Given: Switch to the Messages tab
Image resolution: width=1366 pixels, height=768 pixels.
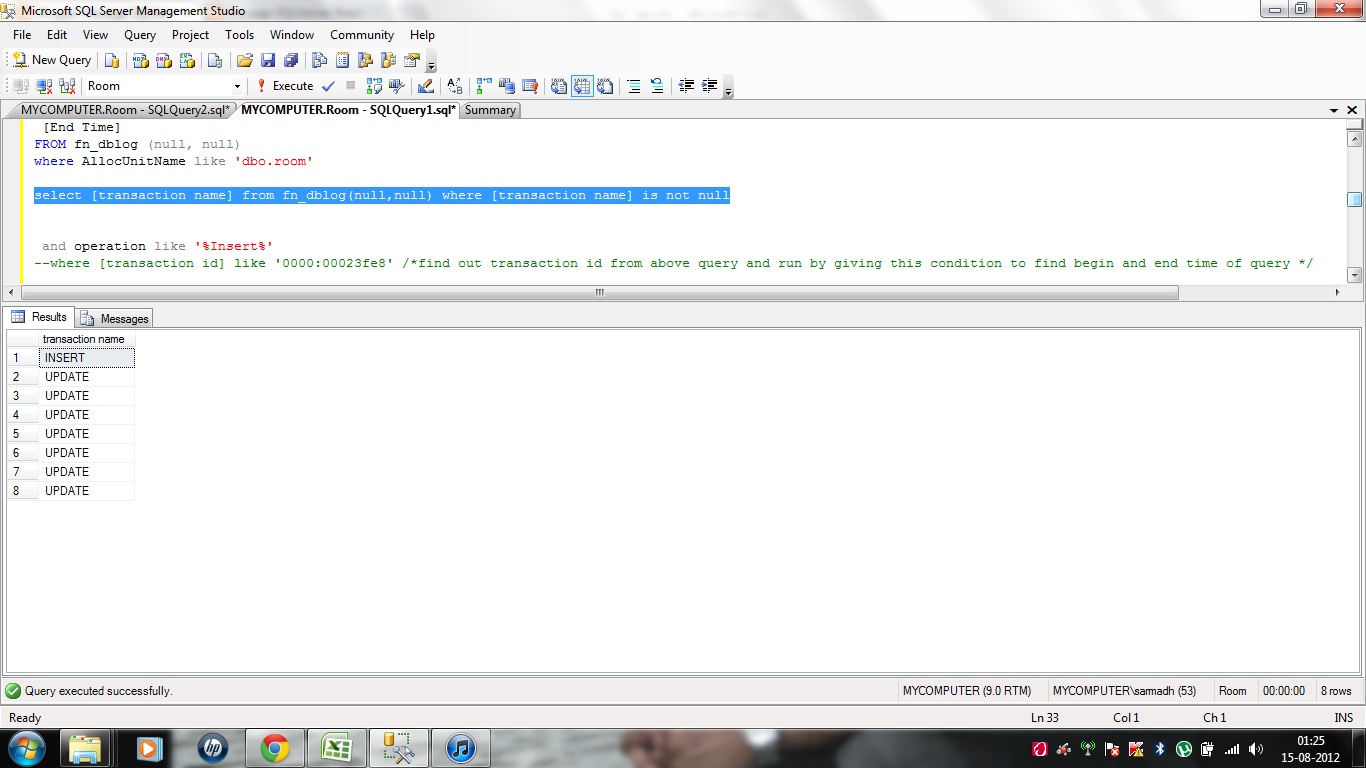Looking at the screenshot, I should 113,318.
